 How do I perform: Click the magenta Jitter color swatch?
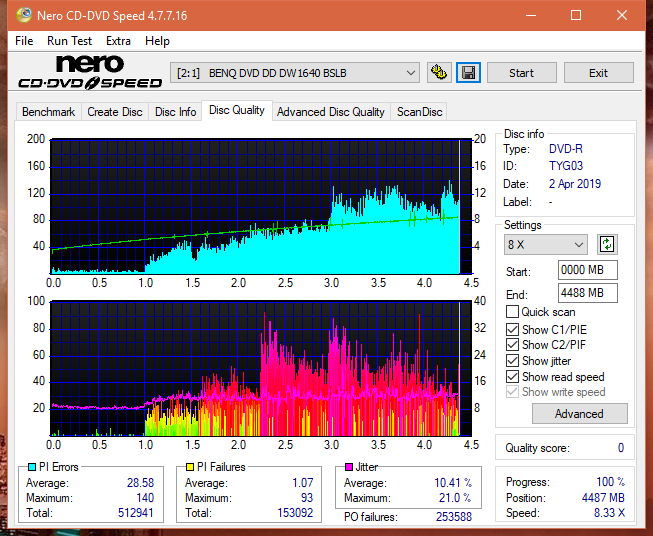[349, 467]
